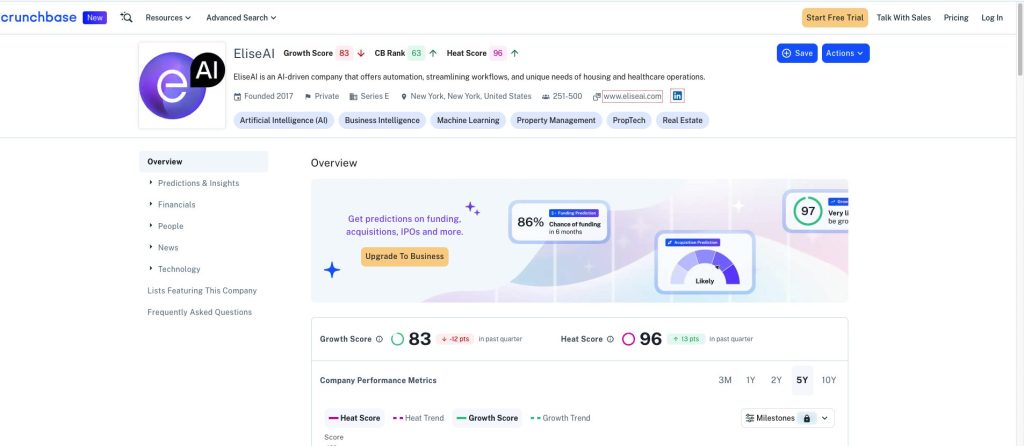Select the 10Y time range
This screenshot has height=446, width=1024.
[829, 380]
